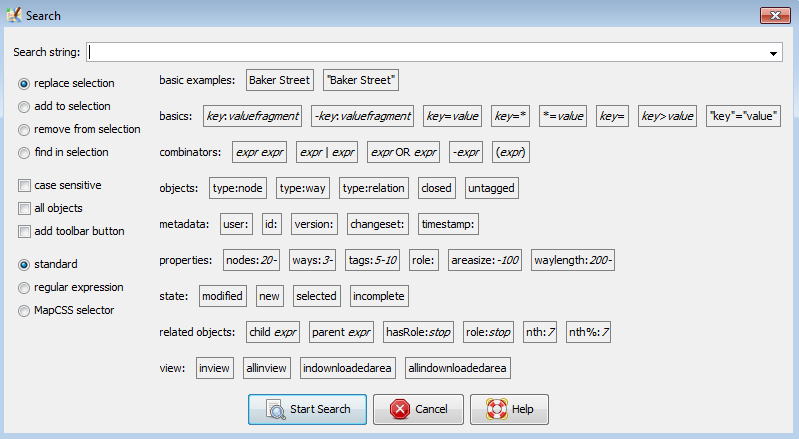Insert nth:7 keyword
The width and height of the screenshot is (799, 439).
540,332
